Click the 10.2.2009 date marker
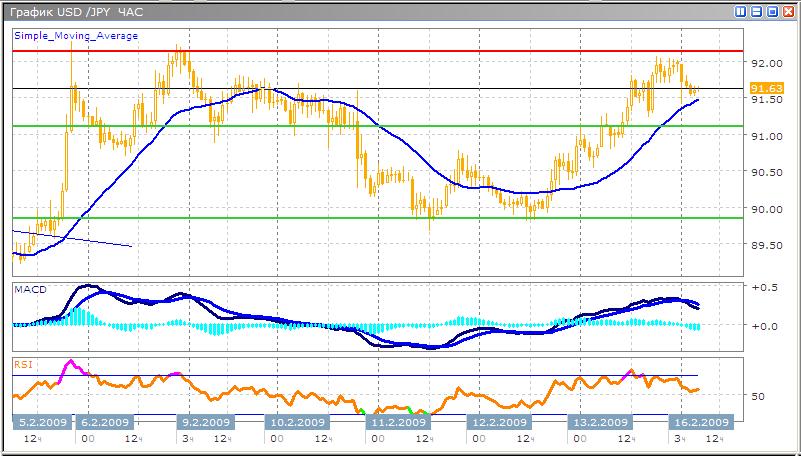The image size is (801, 456). [298, 422]
